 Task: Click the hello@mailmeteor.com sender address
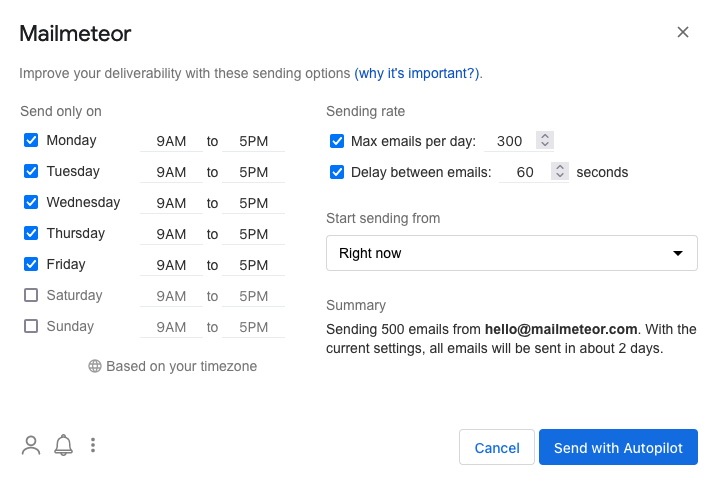(x=561, y=329)
